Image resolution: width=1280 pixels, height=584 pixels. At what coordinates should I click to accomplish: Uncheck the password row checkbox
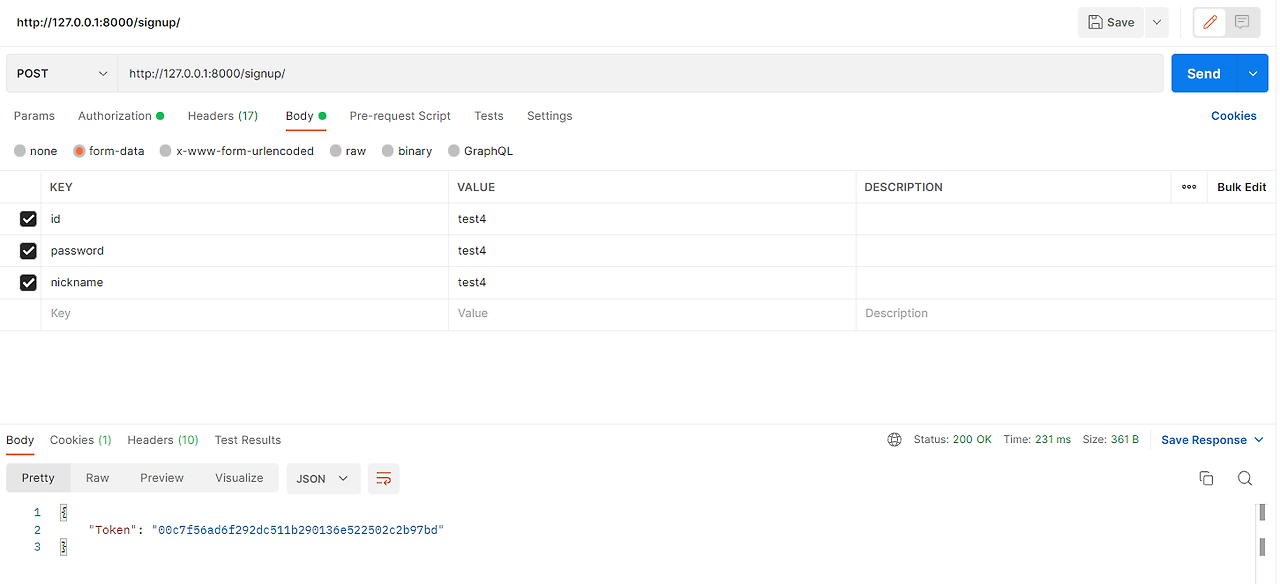(28, 251)
